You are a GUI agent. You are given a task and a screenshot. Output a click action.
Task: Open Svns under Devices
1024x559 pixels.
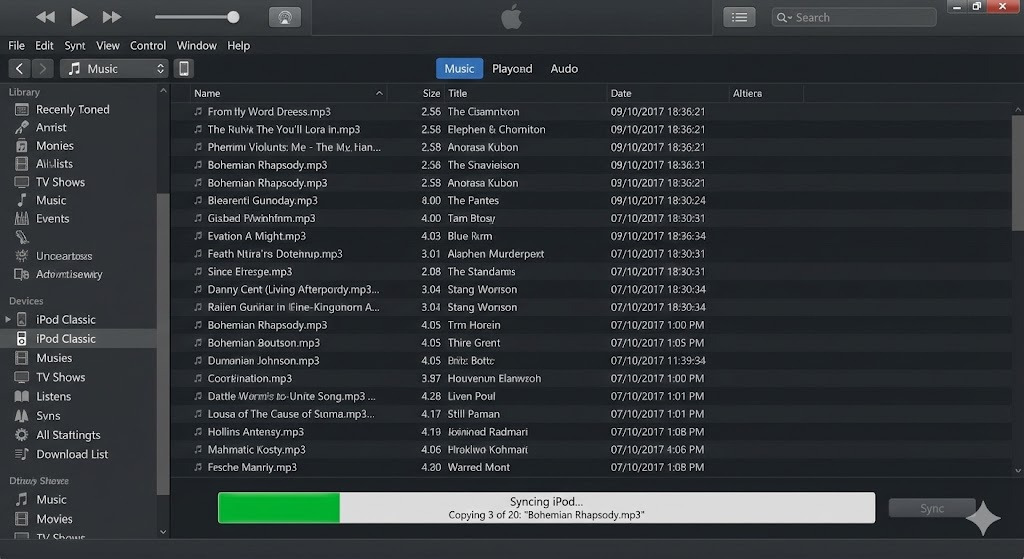tap(48, 416)
